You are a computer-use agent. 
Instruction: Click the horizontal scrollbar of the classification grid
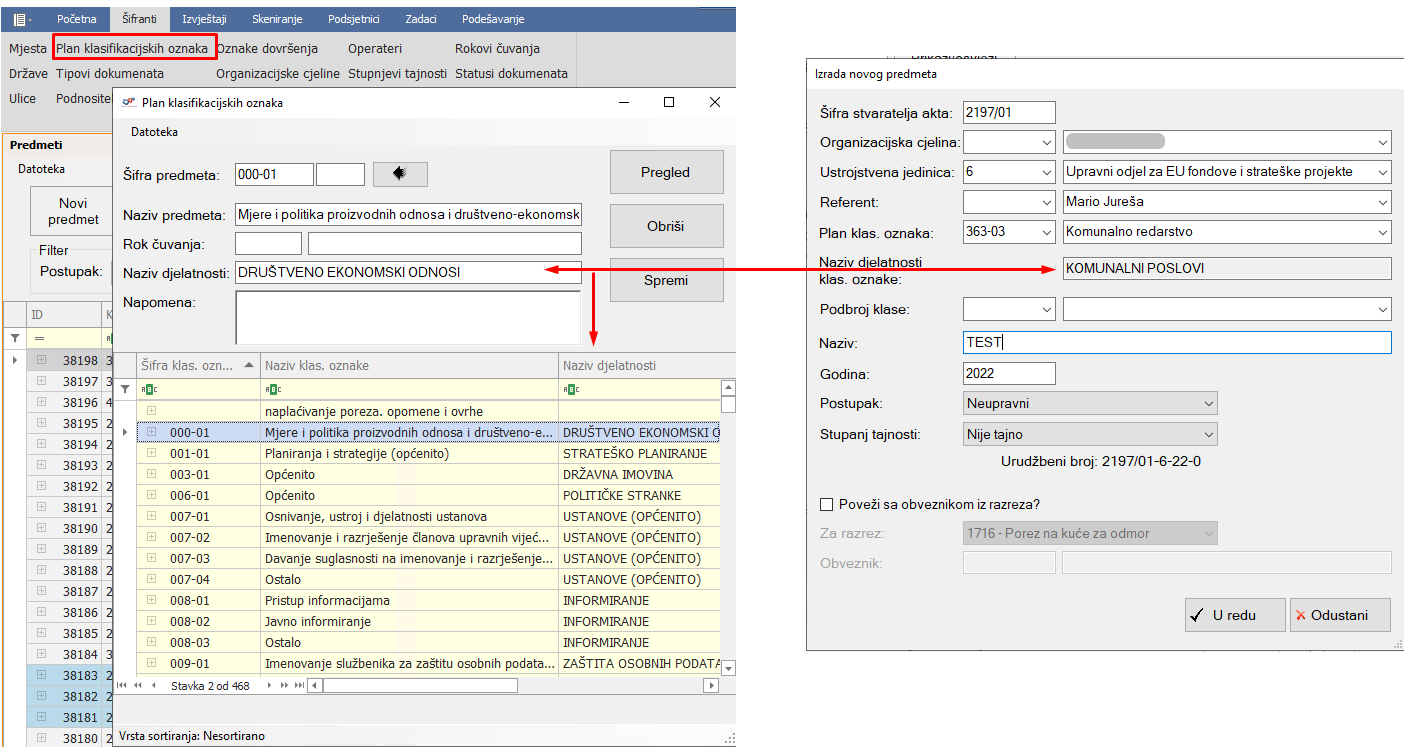[x=420, y=686]
